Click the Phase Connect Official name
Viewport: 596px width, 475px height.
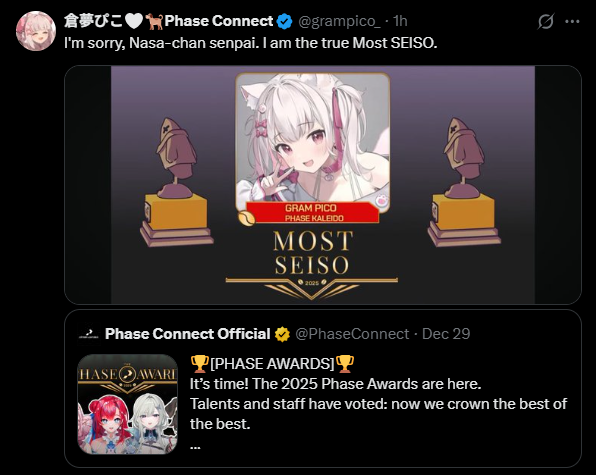(x=187, y=334)
